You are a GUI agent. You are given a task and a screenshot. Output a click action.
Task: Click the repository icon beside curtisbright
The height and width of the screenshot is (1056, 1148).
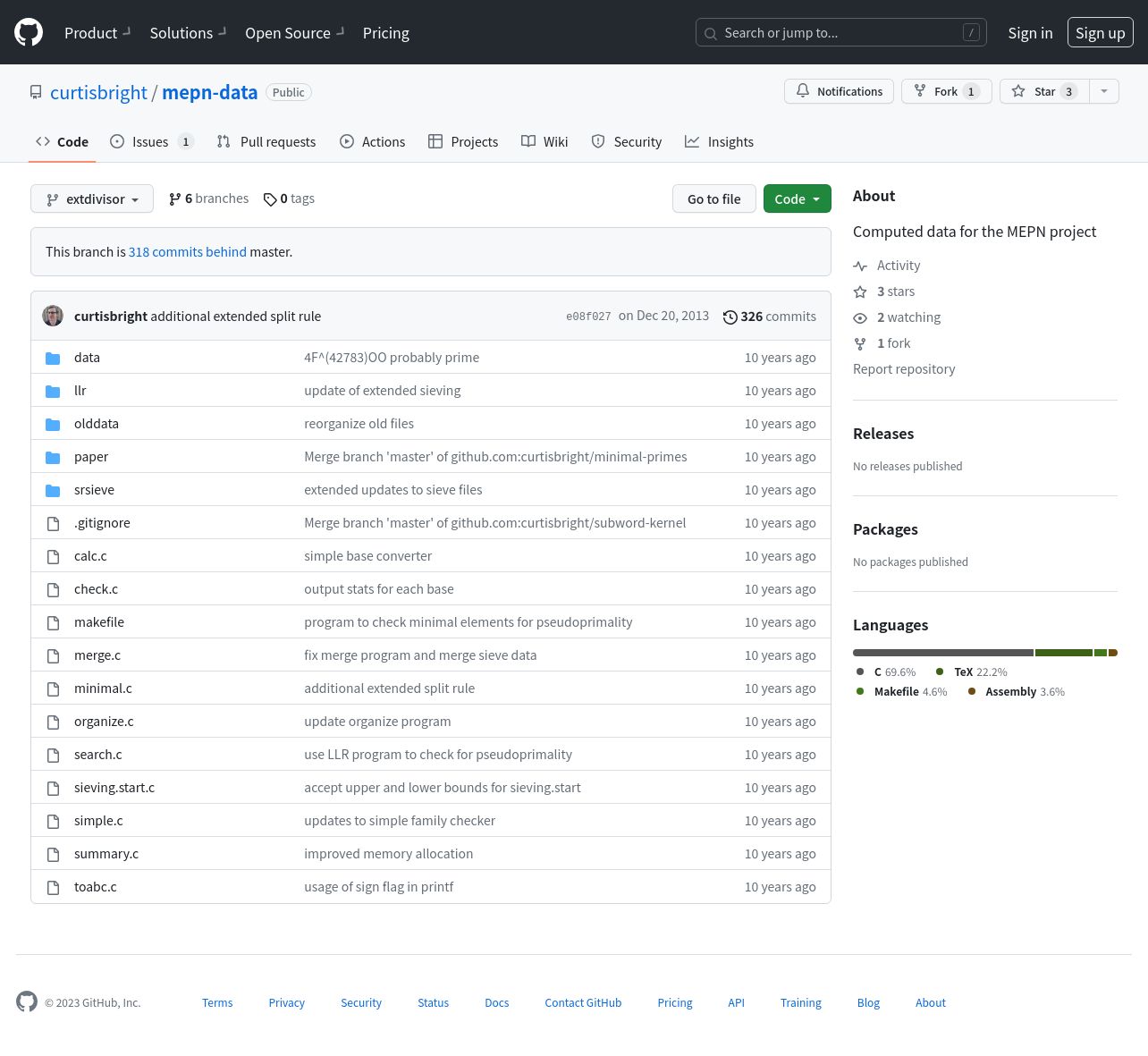pos(36,92)
